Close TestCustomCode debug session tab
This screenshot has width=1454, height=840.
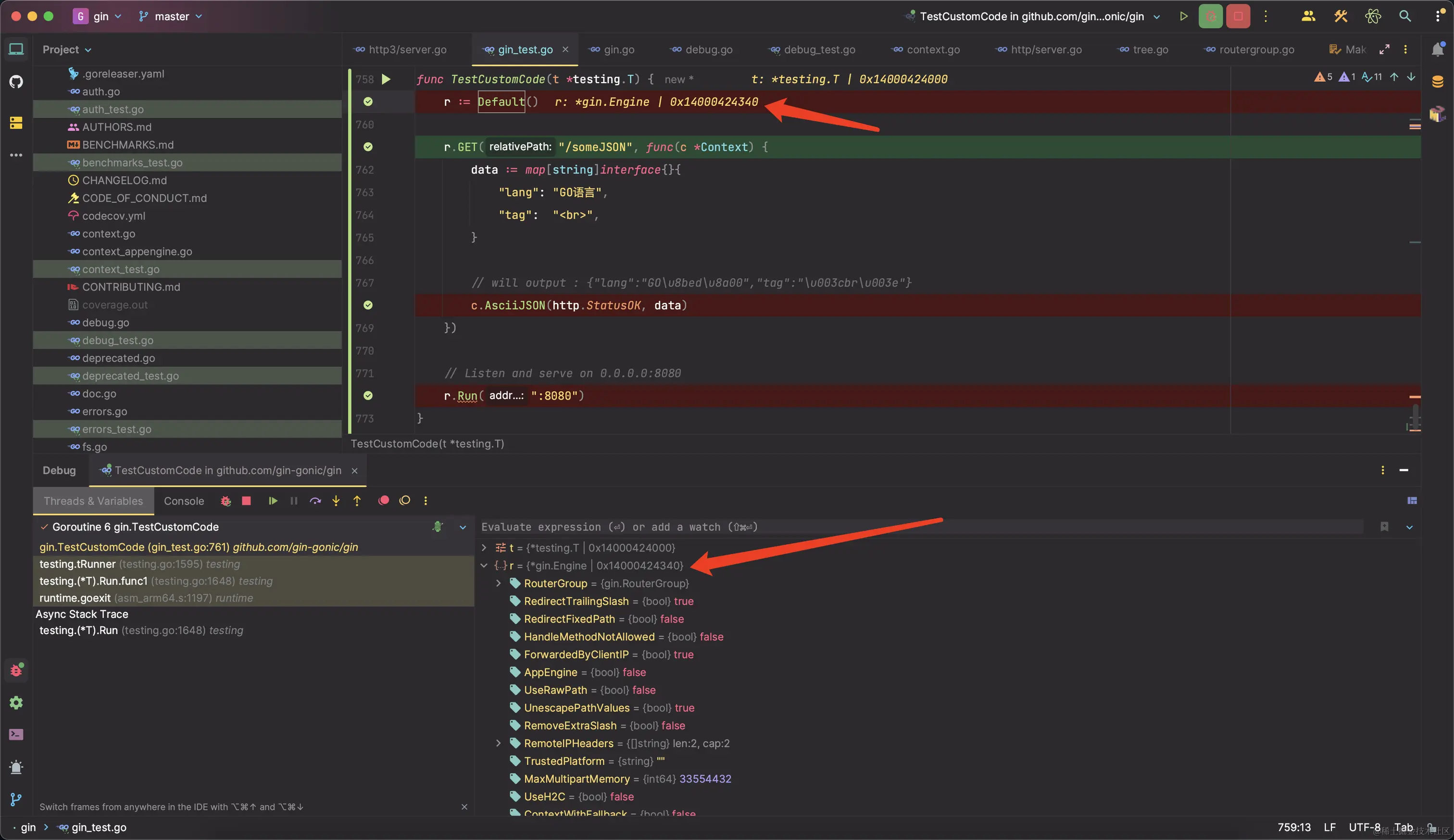pos(355,471)
